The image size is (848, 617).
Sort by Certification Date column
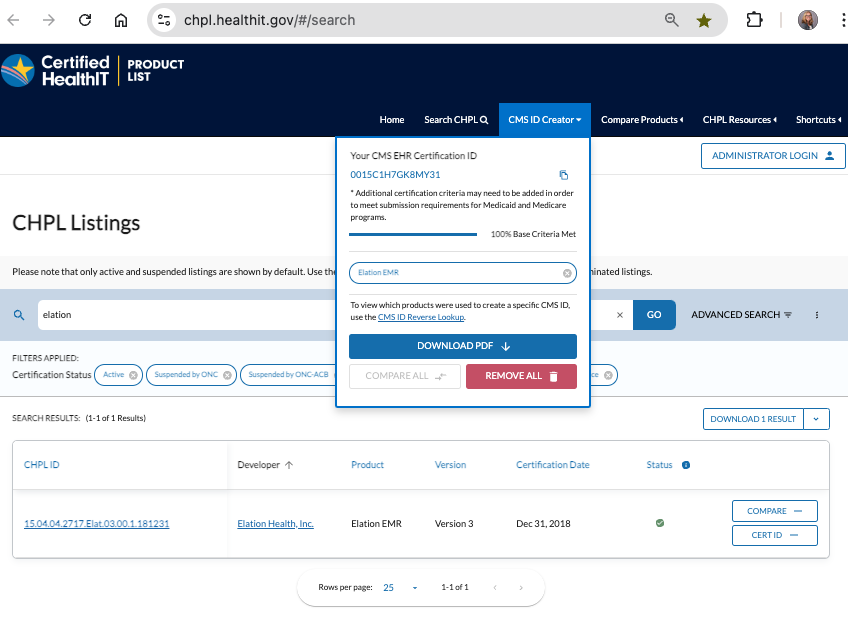coord(552,465)
